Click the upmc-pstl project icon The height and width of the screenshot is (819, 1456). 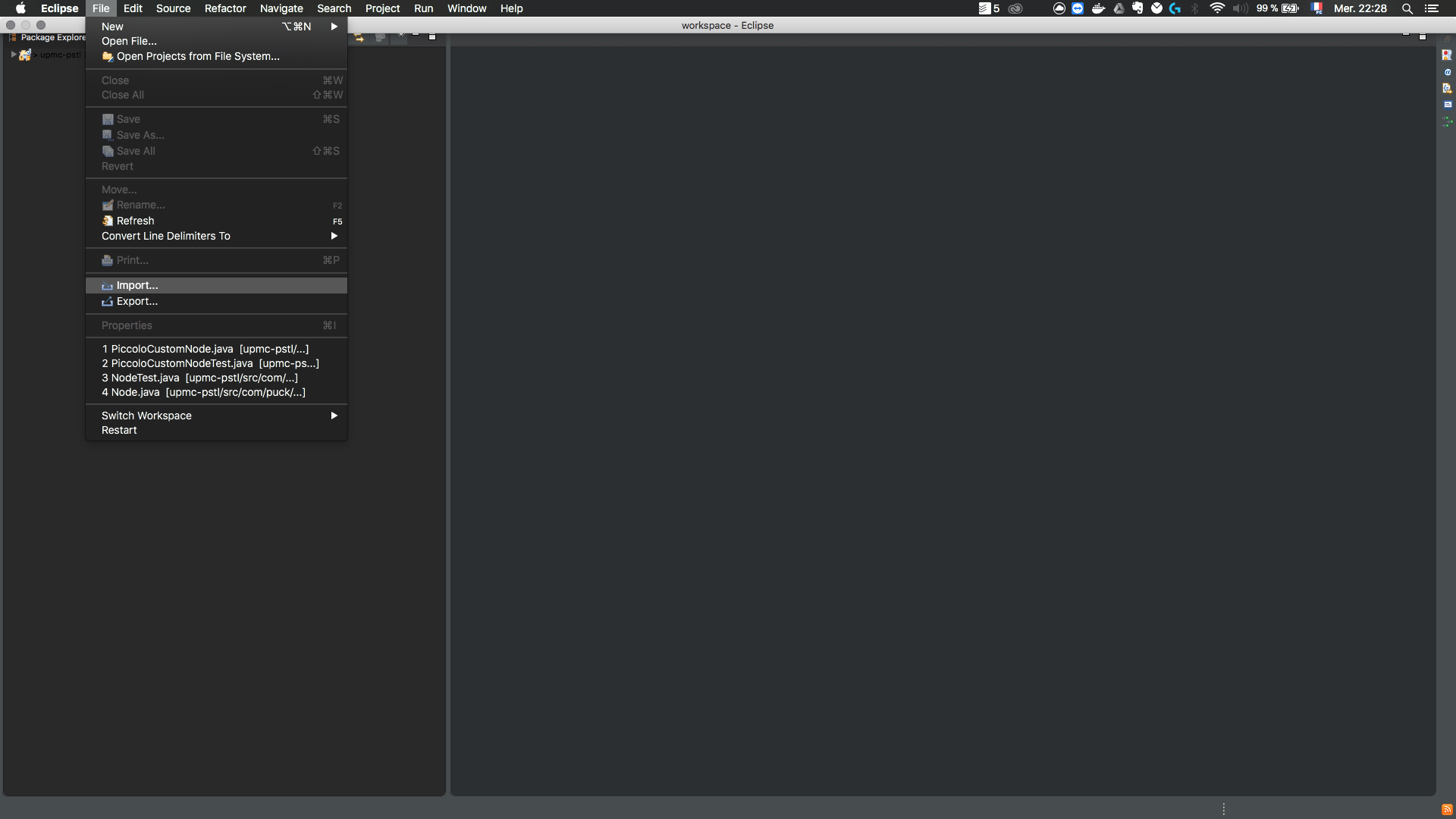point(25,55)
